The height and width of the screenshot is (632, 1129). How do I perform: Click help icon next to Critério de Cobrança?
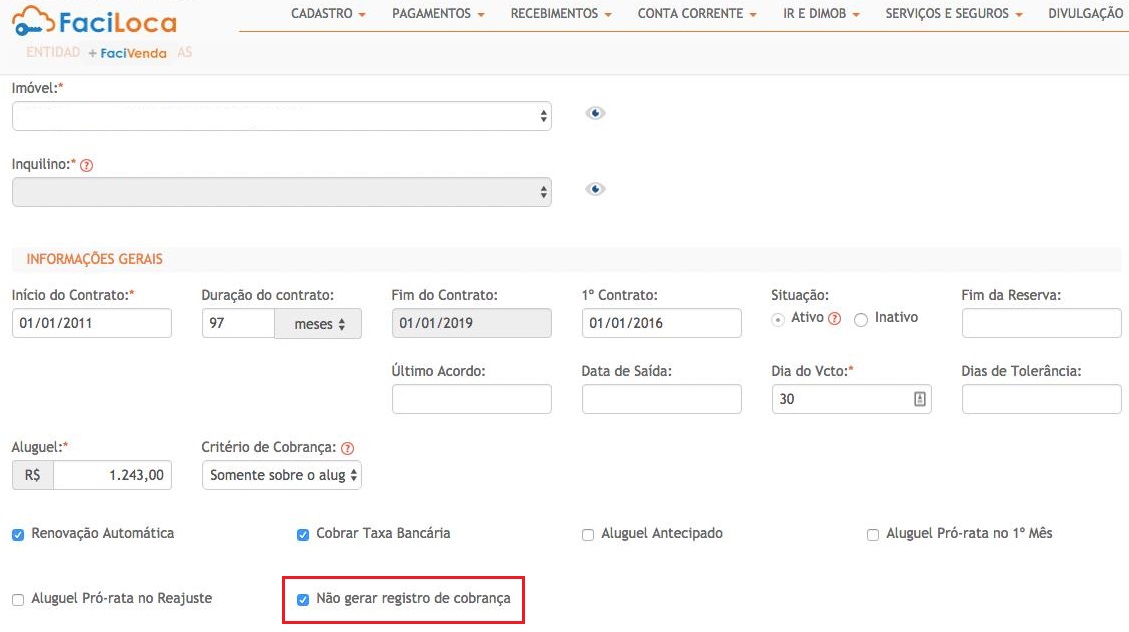pos(347,449)
